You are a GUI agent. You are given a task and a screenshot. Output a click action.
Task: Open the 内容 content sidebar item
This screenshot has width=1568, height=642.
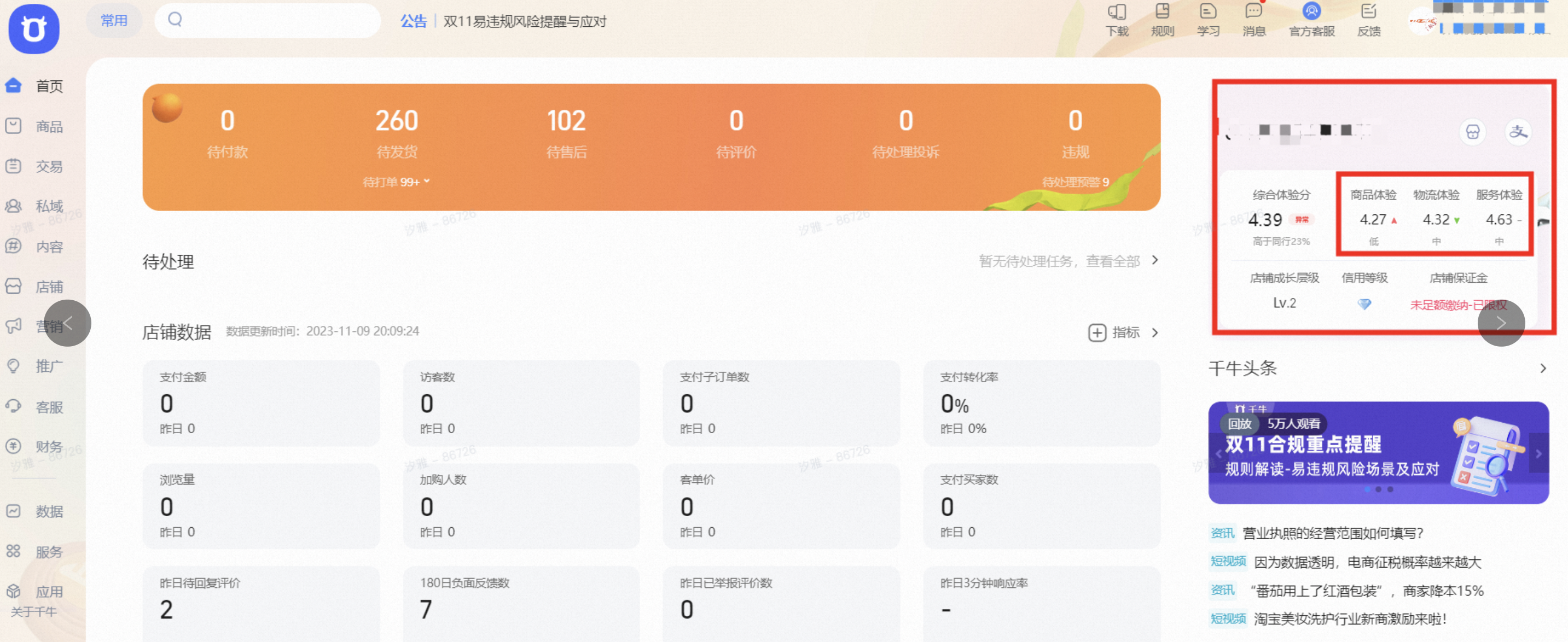coord(34,247)
